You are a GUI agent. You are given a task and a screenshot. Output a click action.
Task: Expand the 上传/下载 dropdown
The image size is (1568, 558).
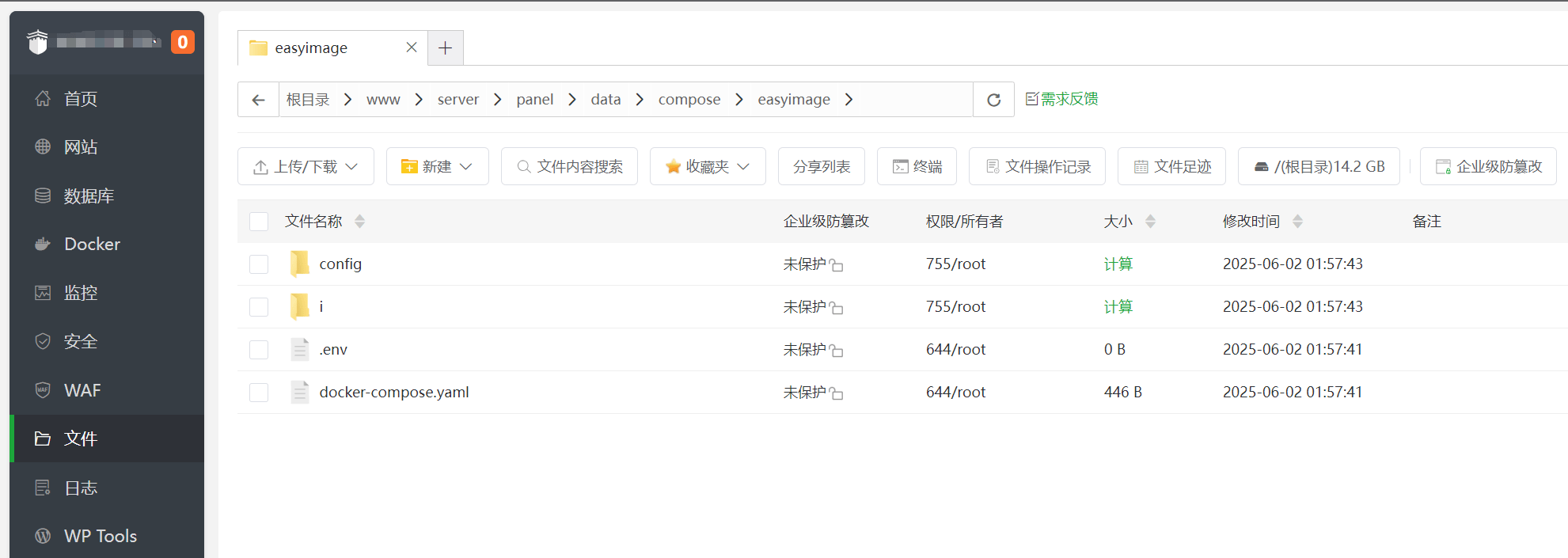point(306,166)
